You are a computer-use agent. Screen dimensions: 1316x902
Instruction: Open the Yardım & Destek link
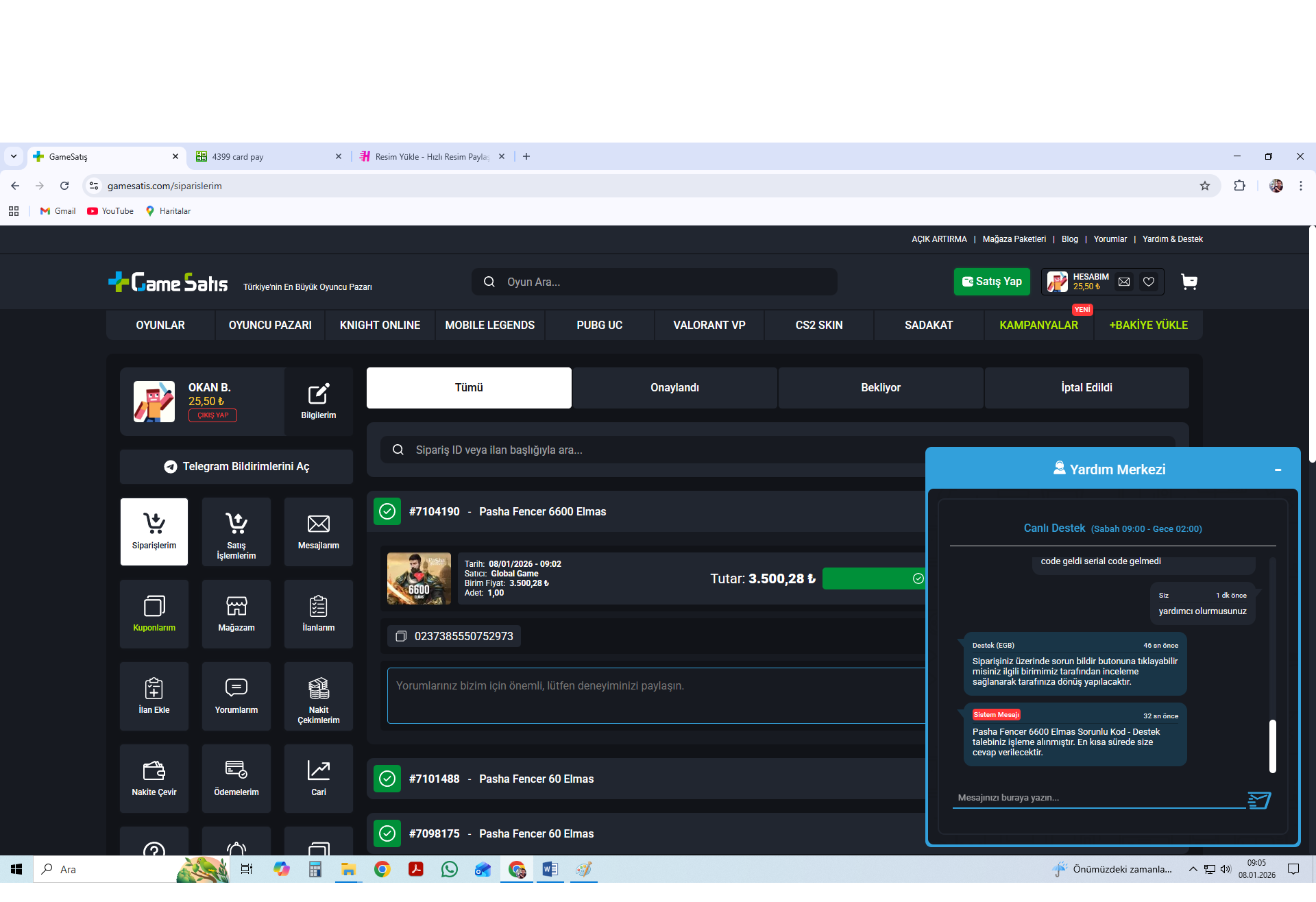coord(1173,239)
